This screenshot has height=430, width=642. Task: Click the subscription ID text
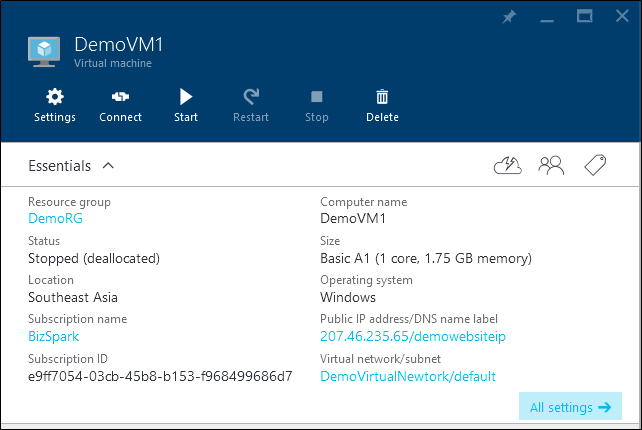160,376
